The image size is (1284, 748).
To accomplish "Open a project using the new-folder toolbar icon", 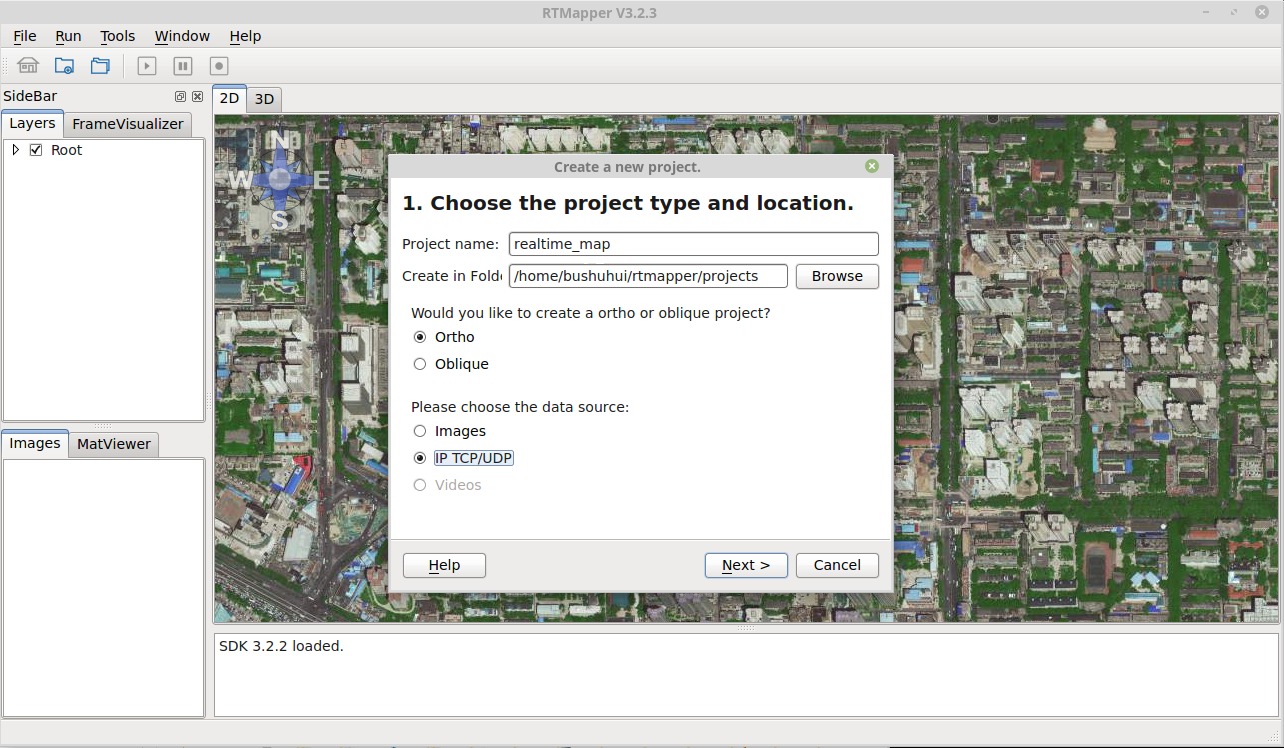I will pyautogui.click(x=63, y=65).
